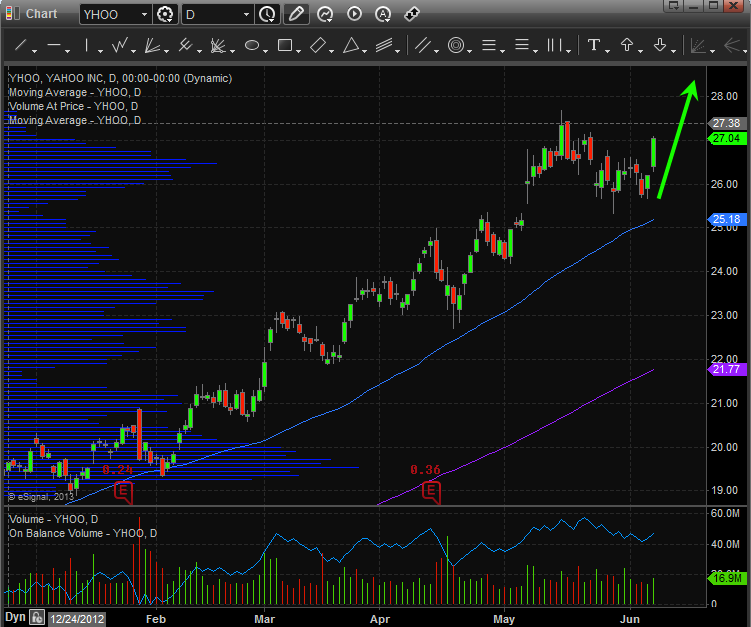This screenshot has width=751, height=627.
Task: Select the parallel lines channel tool
Action: (423, 46)
